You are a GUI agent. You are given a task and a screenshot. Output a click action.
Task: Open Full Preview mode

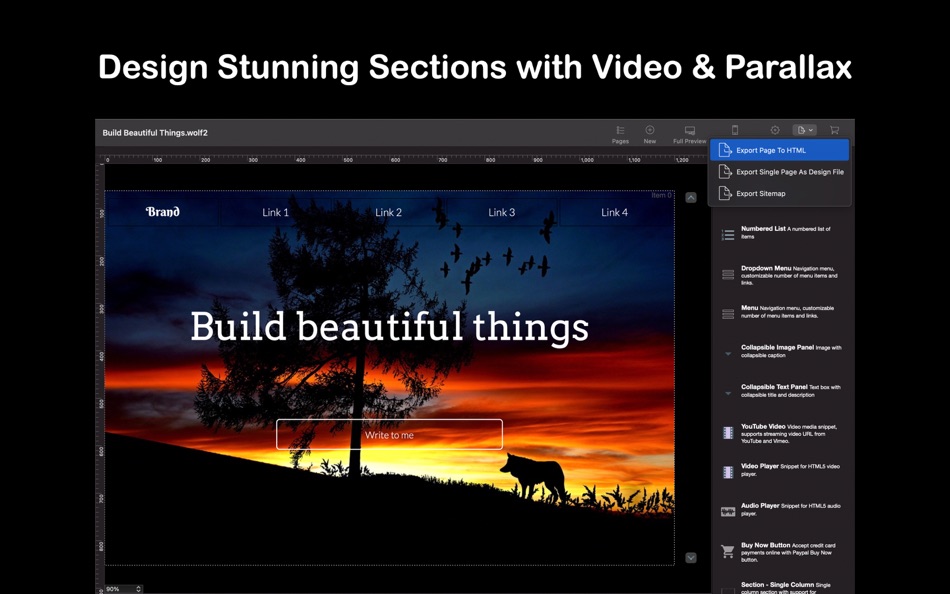(689, 135)
